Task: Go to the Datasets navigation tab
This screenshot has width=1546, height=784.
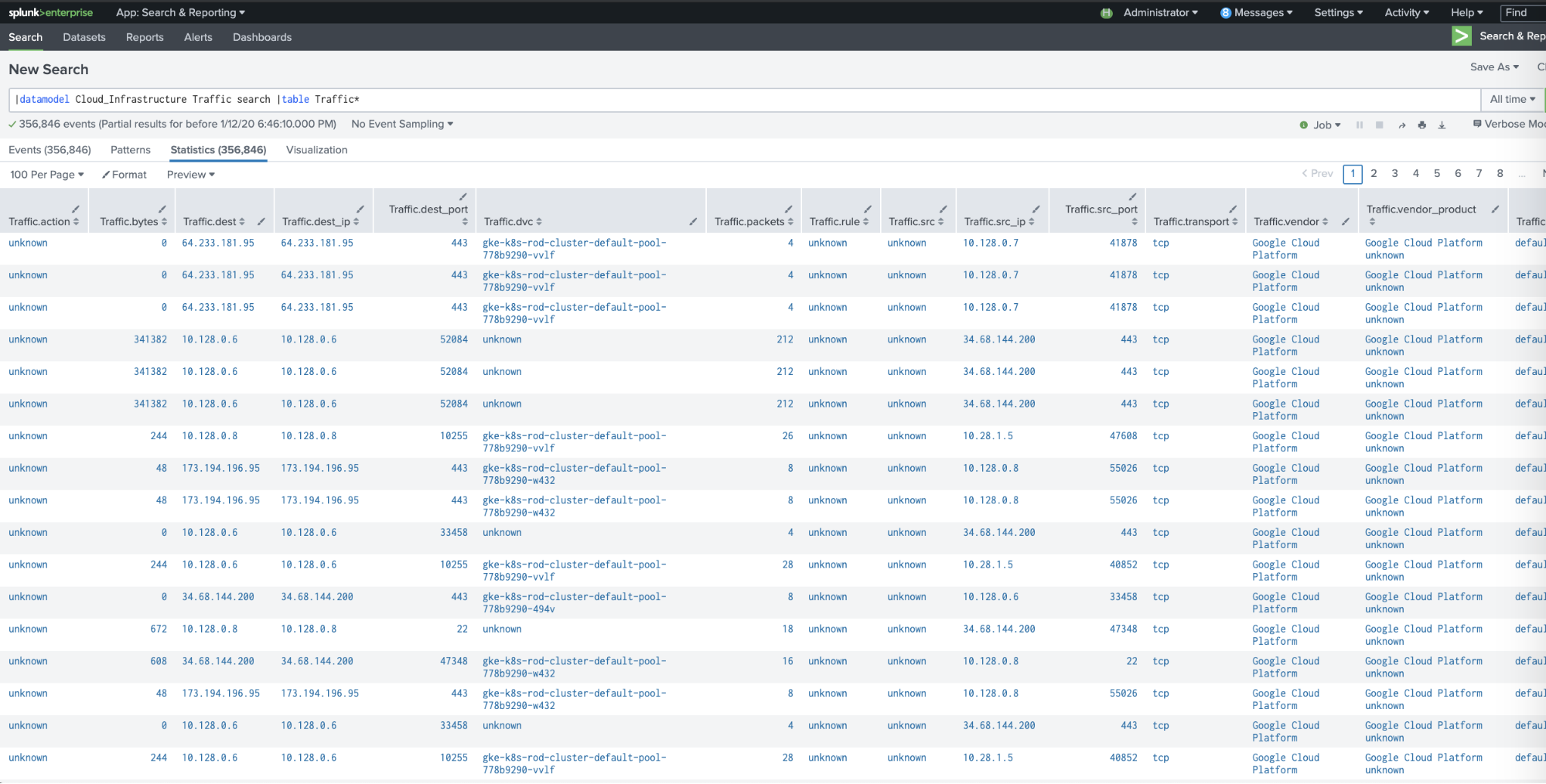Action: [x=84, y=37]
